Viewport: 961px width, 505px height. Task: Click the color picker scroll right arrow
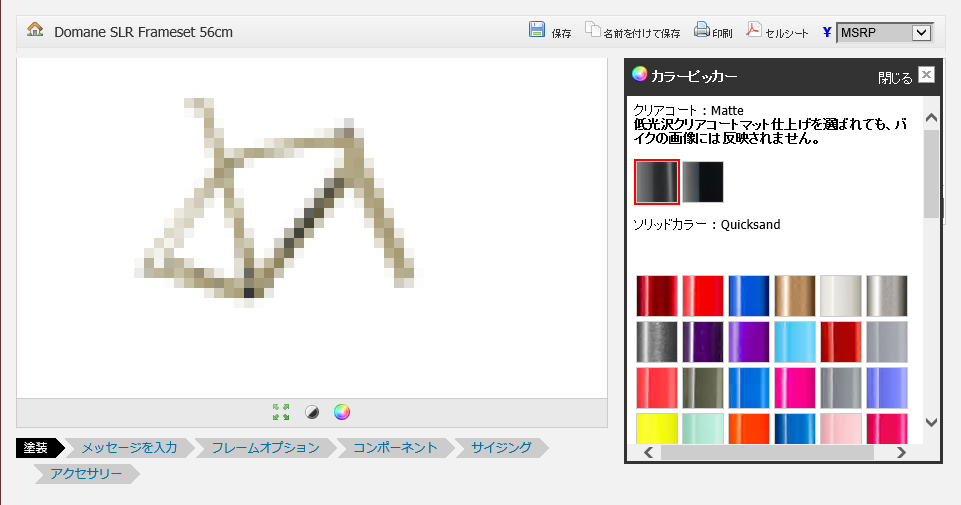(901, 452)
